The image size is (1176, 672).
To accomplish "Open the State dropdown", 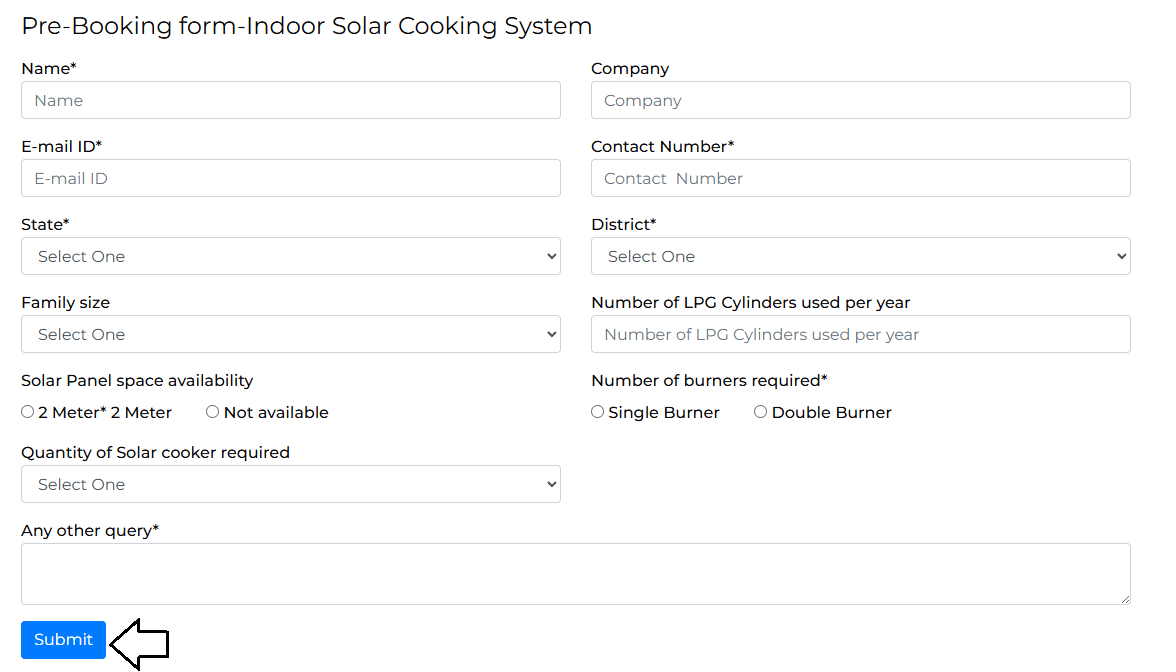I will click(x=290, y=256).
